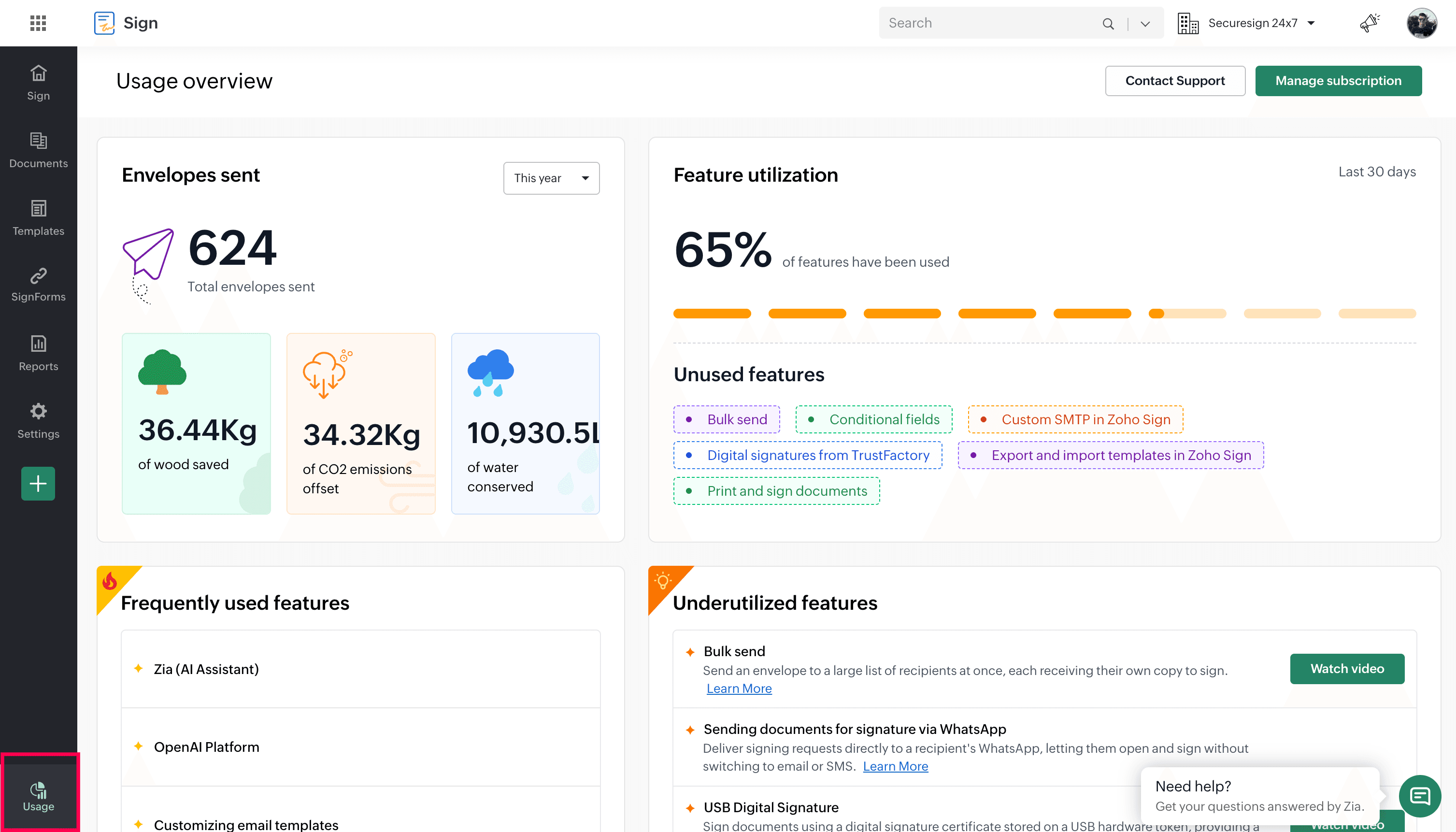
Task: Open the This year period dropdown
Action: tap(551, 178)
